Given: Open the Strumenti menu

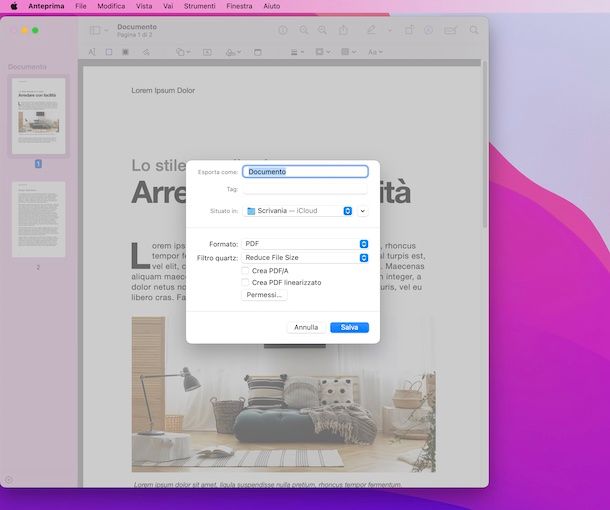Looking at the screenshot, I should click(x=200, y=6).
